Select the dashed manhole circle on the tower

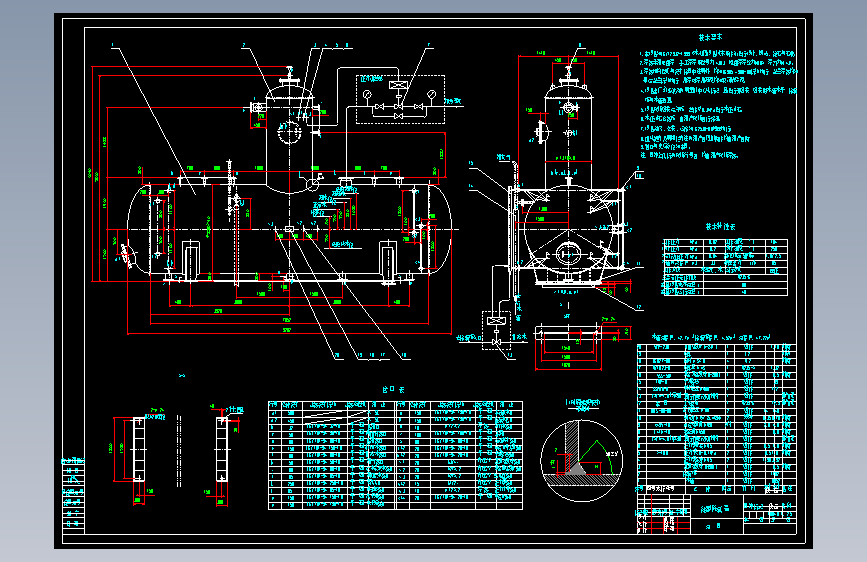tap(289, 133)
